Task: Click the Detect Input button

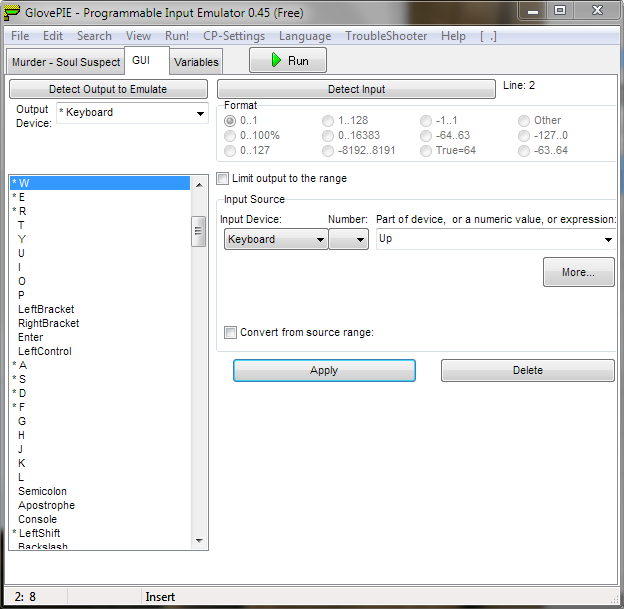Action: point(356,89)
